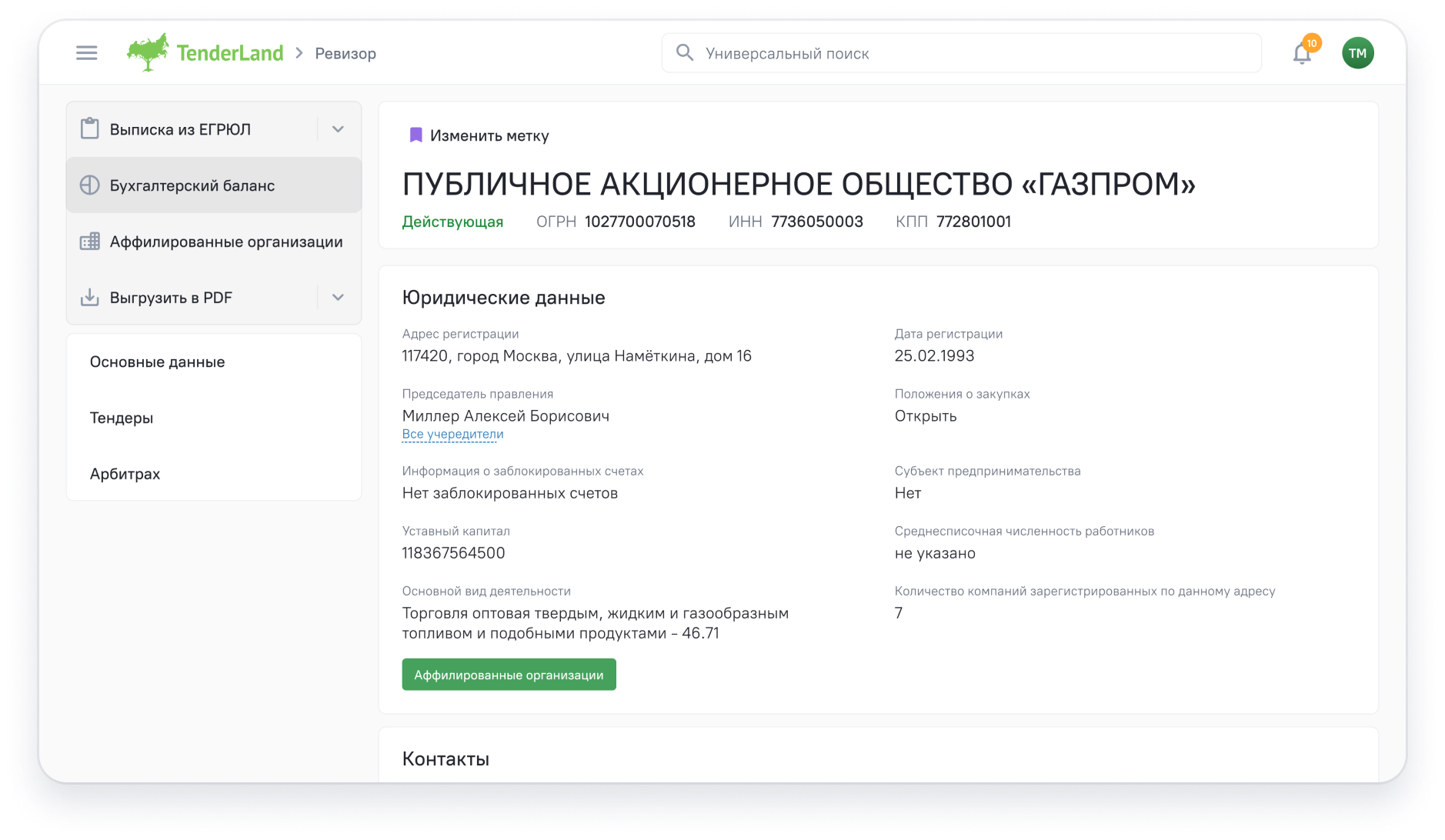Click OGRN value 1027700070518
This screenshot has height=840, width=1445.
pyautogui.click(x=640, y=222)
